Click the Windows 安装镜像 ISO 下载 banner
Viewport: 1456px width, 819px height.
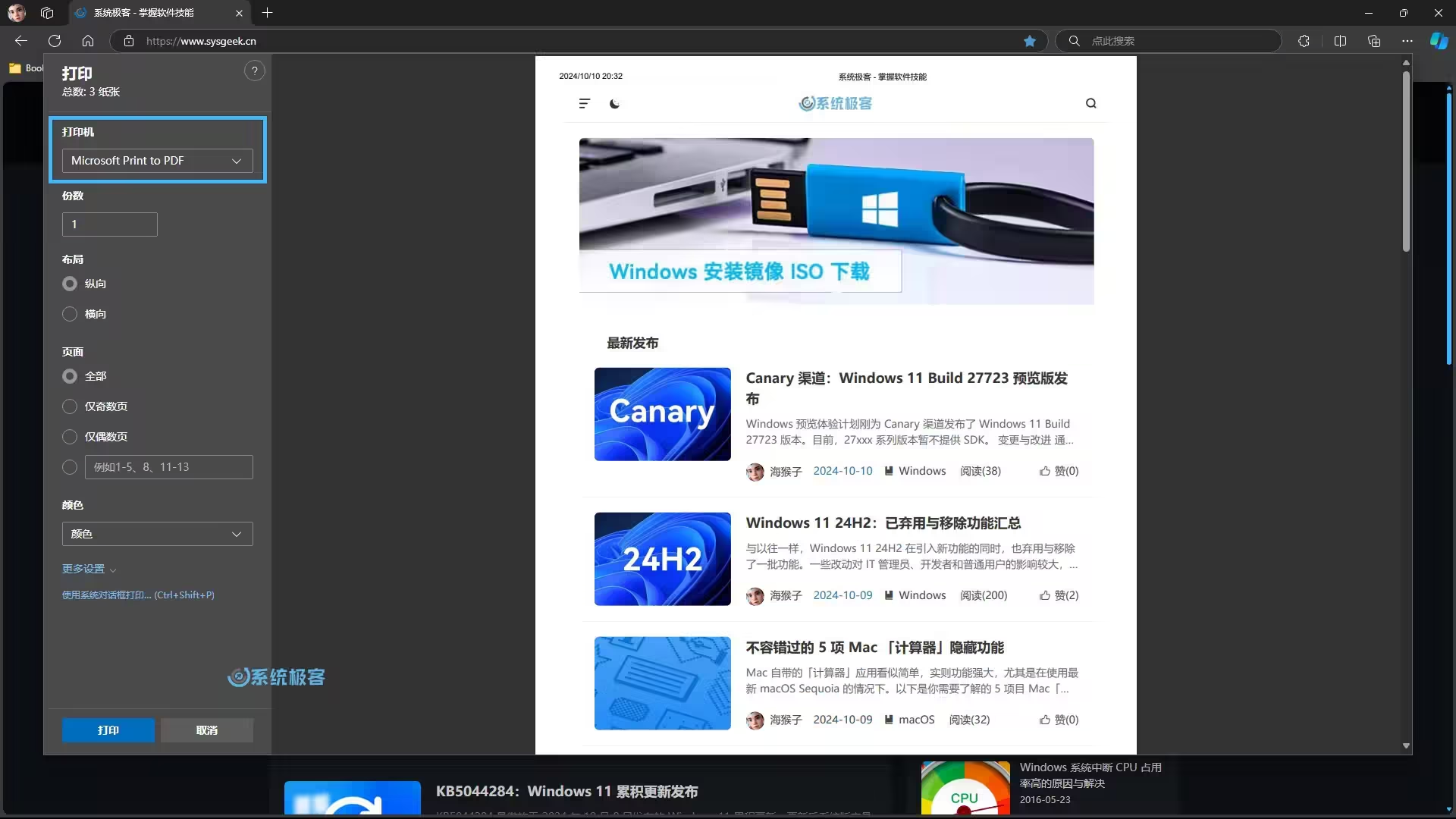(x=836, y=221)
